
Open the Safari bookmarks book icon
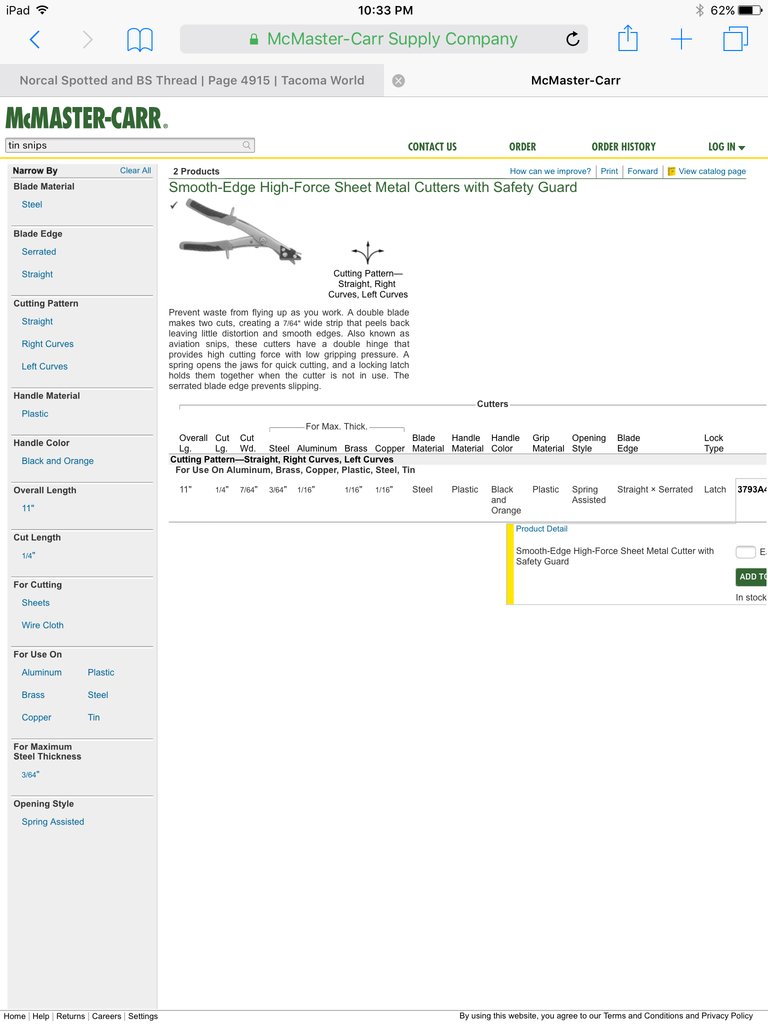(x=140, y=40)
